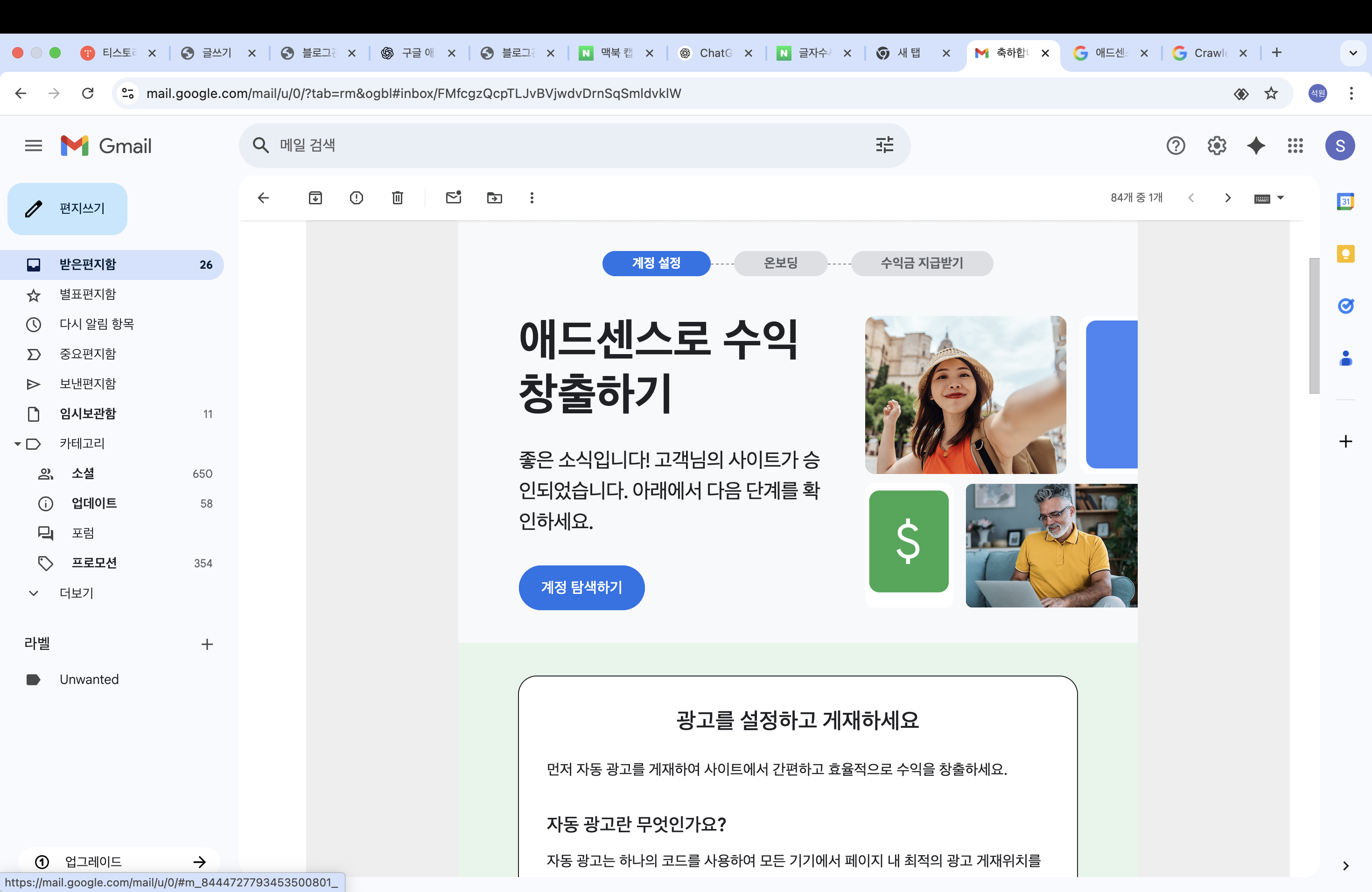Report this email as spam

356,198
